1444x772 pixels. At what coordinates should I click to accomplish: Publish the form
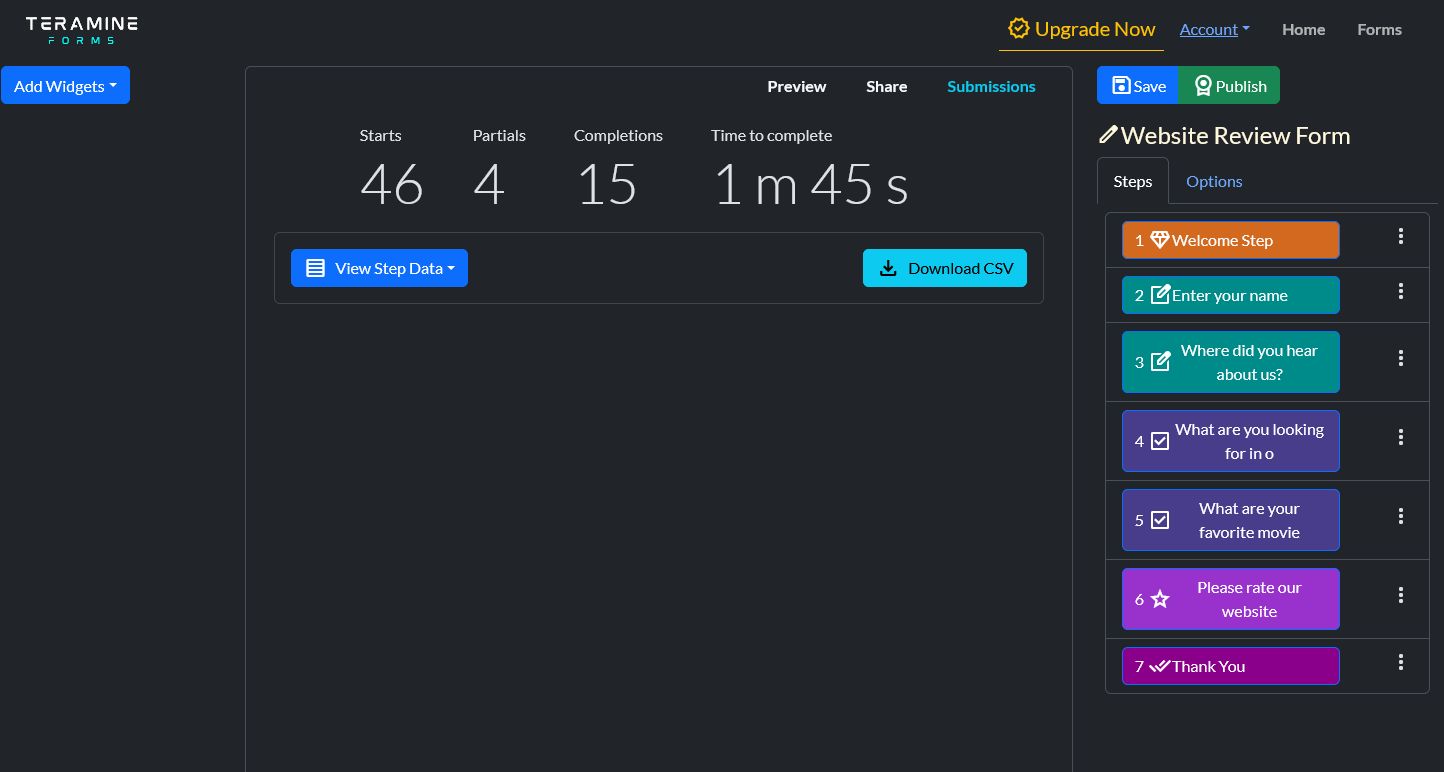1229,86
